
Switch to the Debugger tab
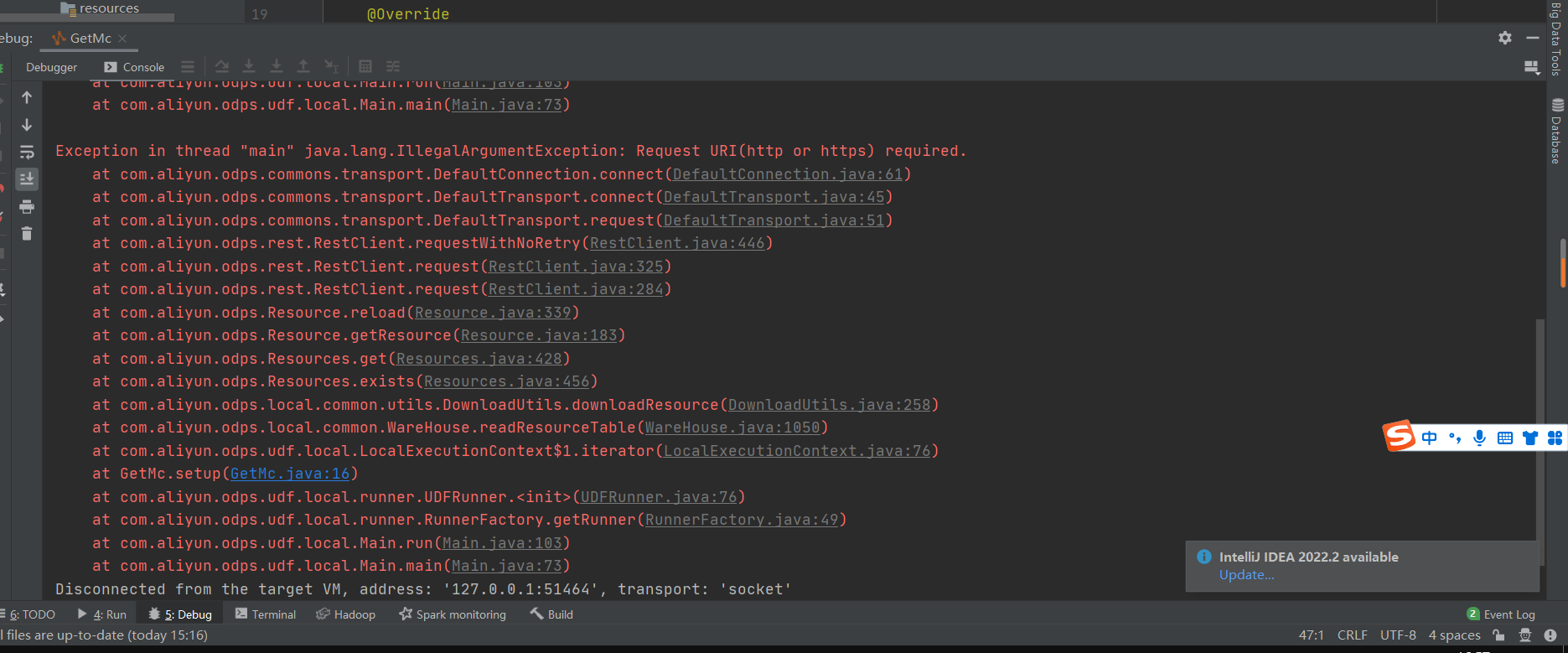point(51,67)
